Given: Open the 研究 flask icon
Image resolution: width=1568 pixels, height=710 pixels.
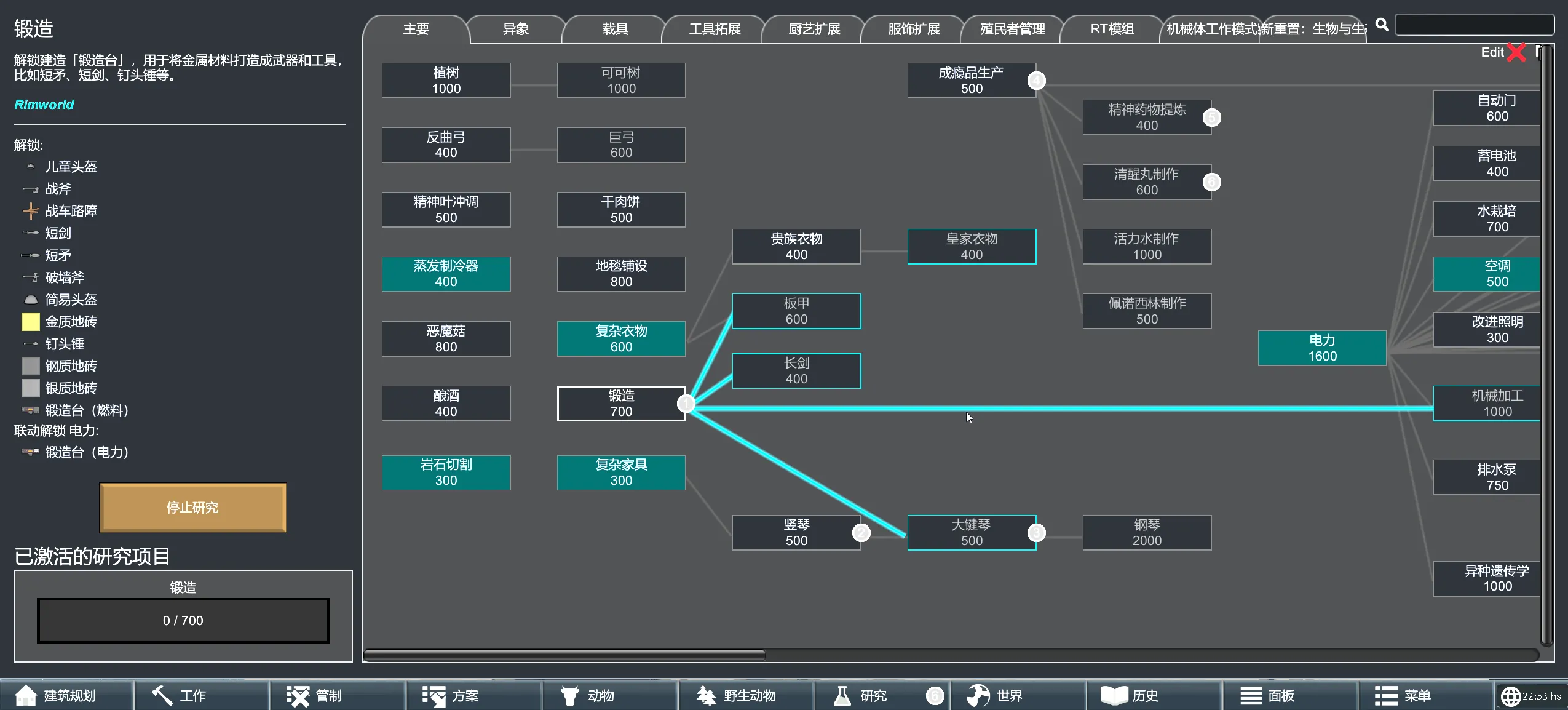Looking at the screenshot, I should (x=842, y=696).
